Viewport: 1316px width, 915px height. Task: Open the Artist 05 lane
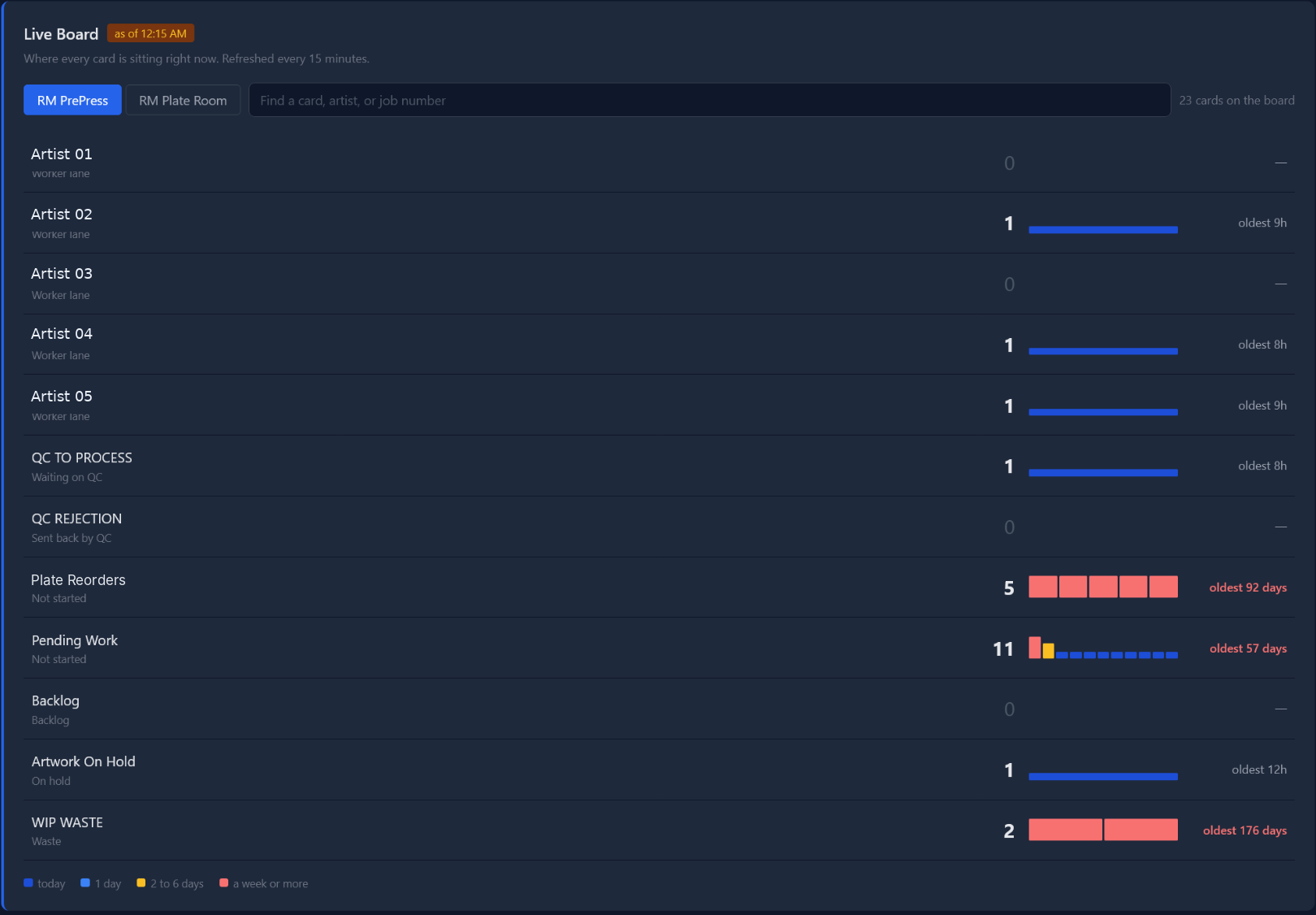pyautogui.click(x=659, y=405)
